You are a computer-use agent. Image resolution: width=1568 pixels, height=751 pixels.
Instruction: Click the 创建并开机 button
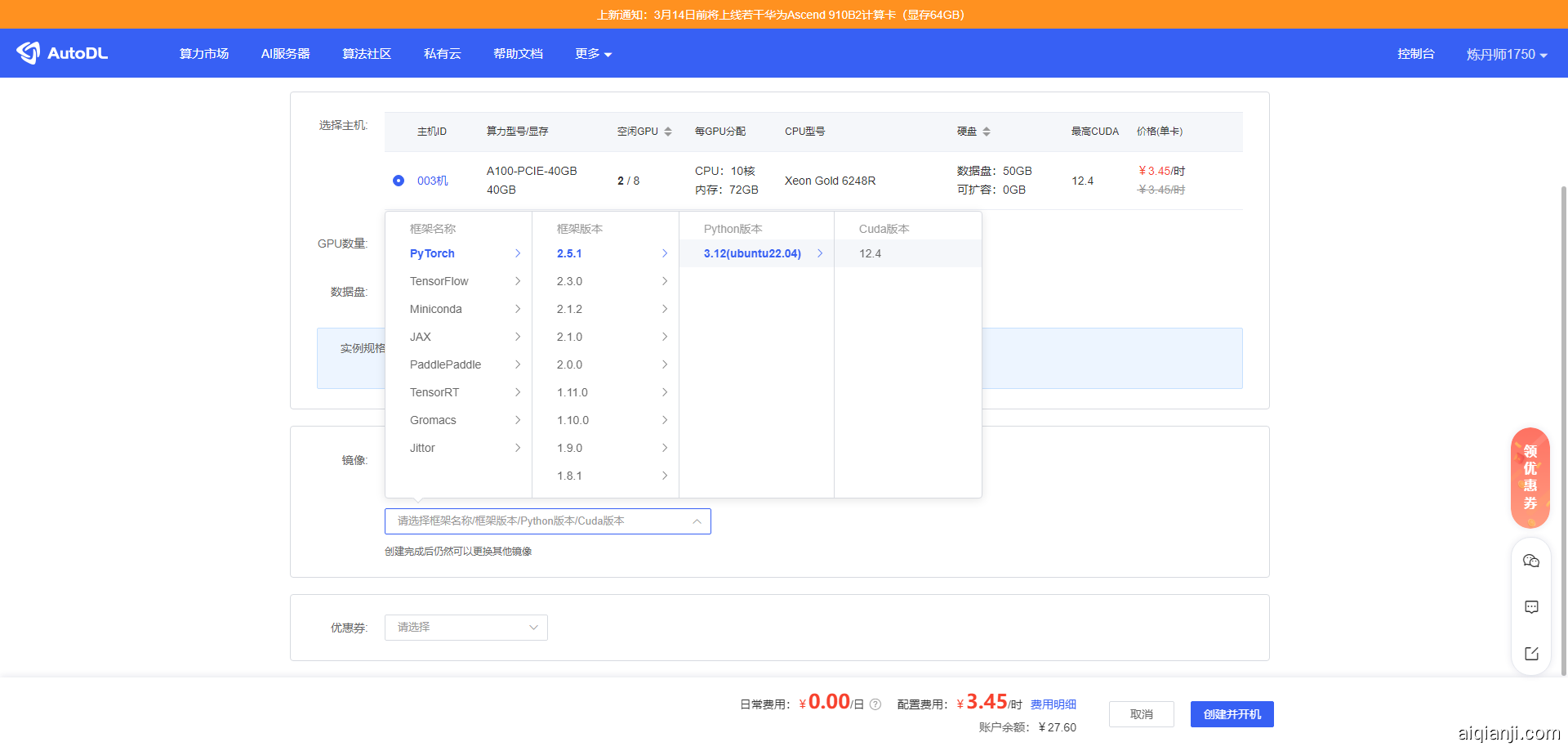pos(1232,714)
